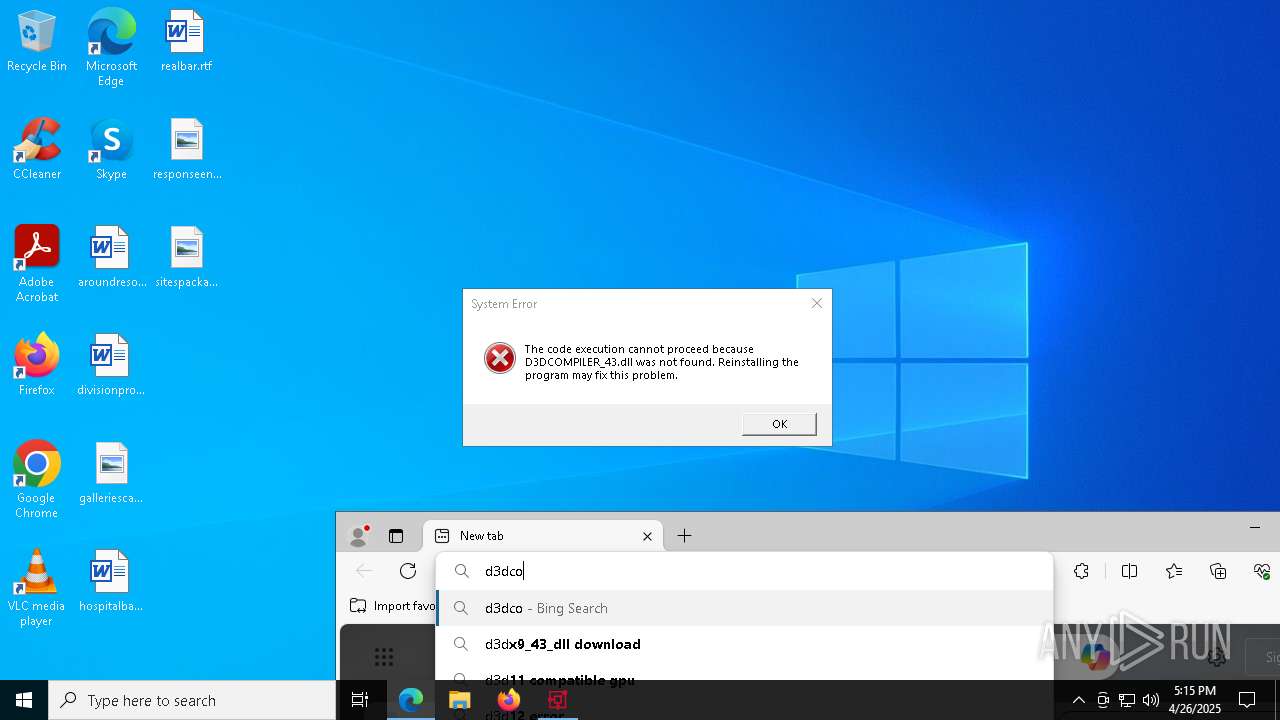The width and height of the screenshot is (1280, 720).
Task: Minimize the Edge window
Action: click(x=1255, y=527)
